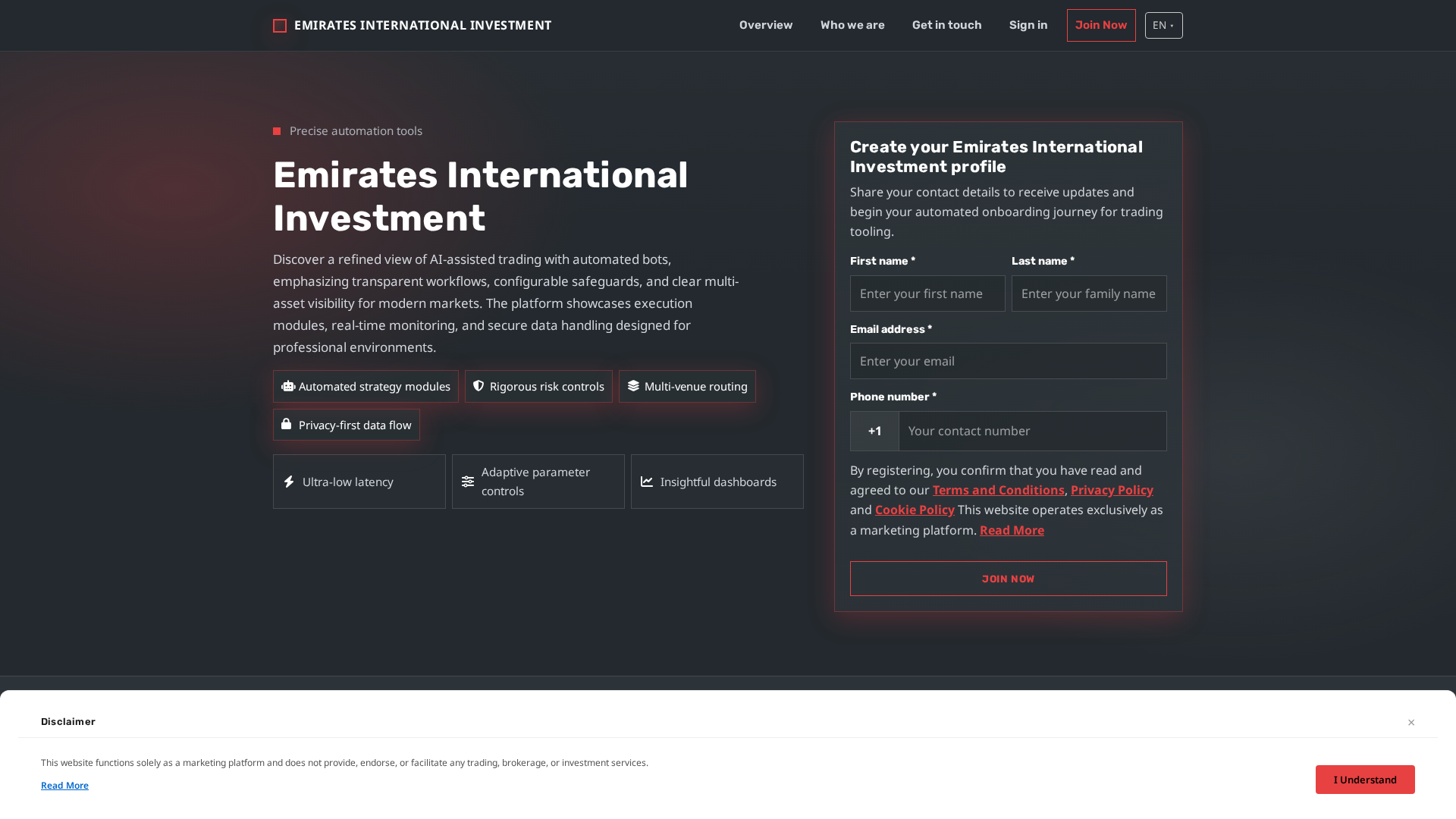Click the 'Disclaimer' title text

[x=68, y=721]
